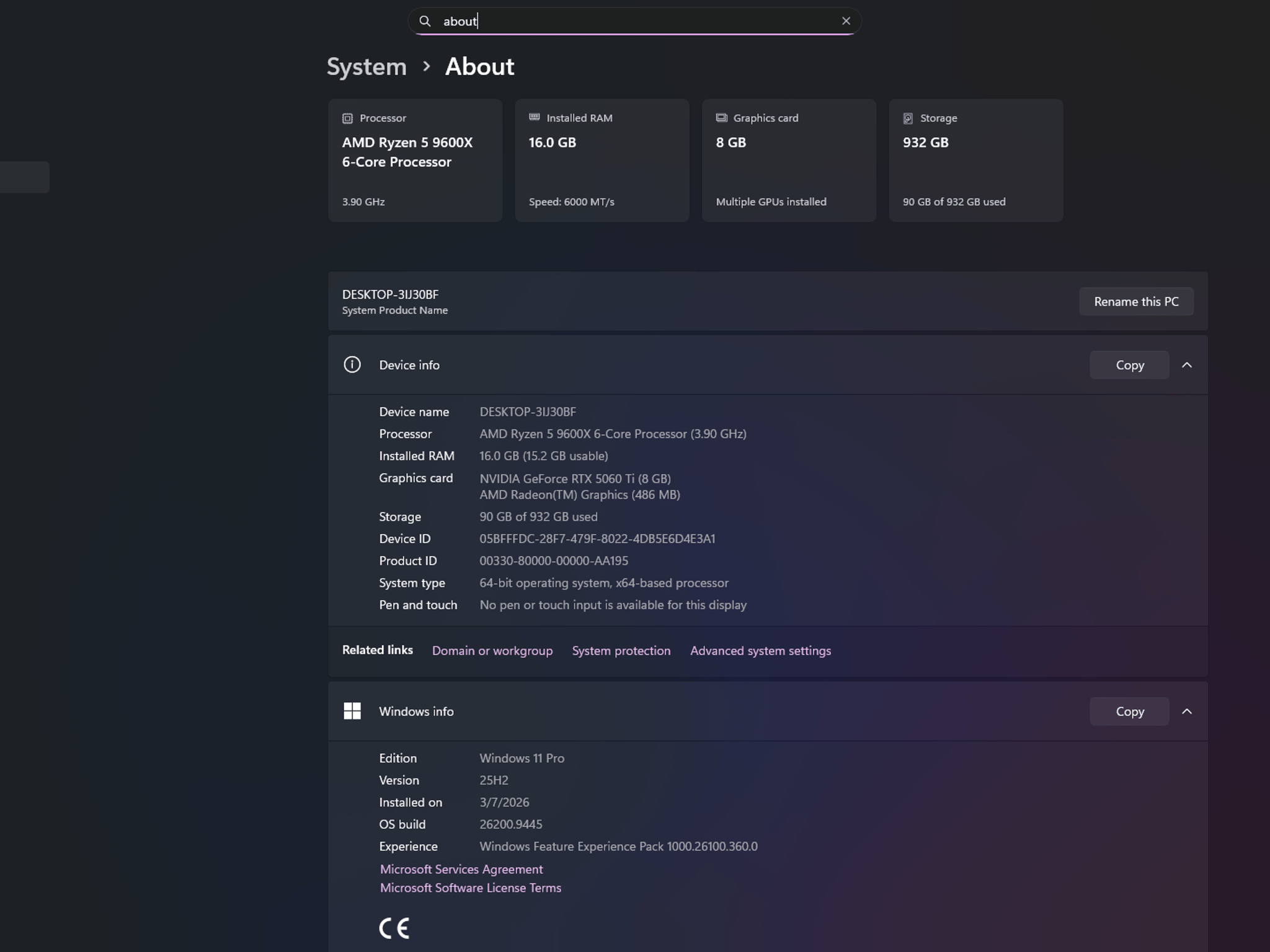Click the search field containing 'about'
This screenshot has width=1270, height=952.
tap(634, 21)
